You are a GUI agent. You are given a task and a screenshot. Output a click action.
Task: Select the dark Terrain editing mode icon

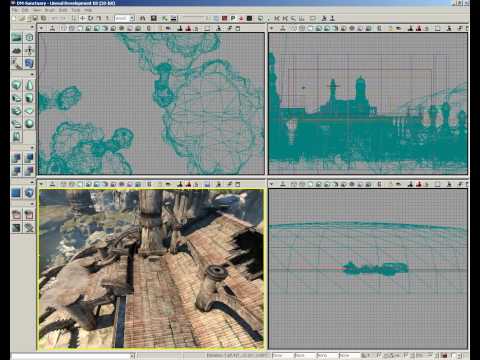point(17,50)
